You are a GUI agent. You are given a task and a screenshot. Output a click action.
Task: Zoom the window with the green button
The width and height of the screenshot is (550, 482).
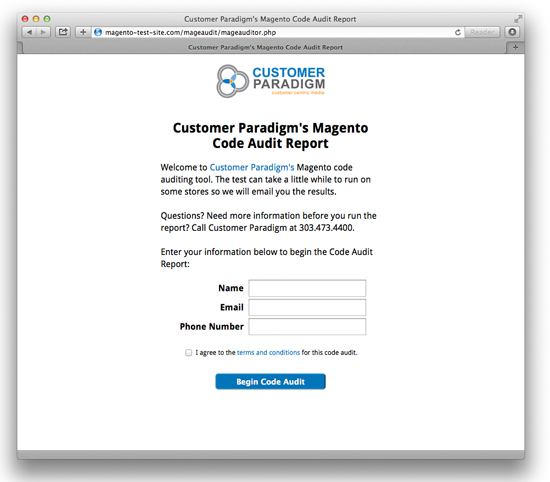47,19
